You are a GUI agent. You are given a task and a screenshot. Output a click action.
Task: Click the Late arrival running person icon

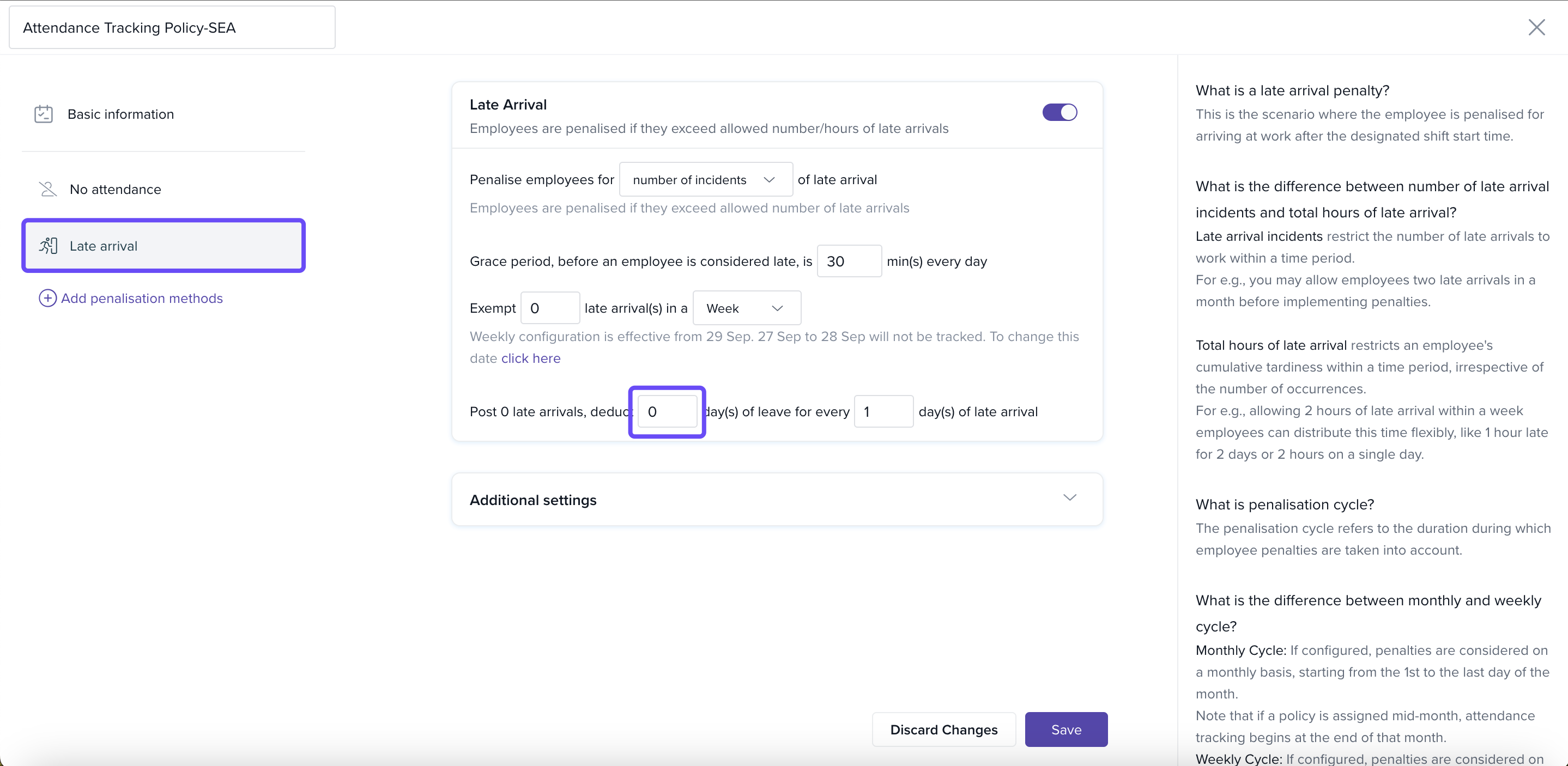[x=48, y=246]
